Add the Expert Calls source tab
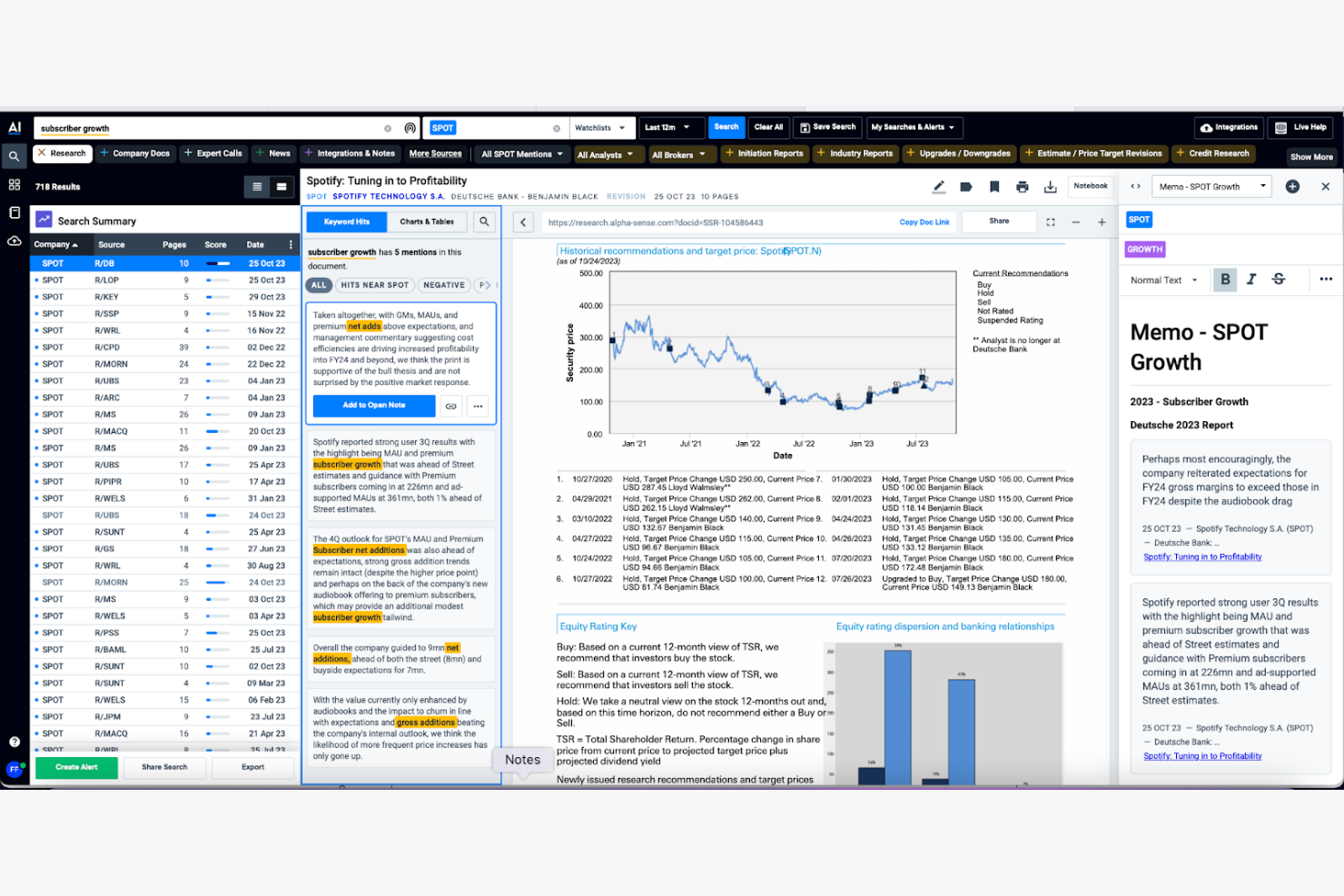 click(x=213, y=153)
